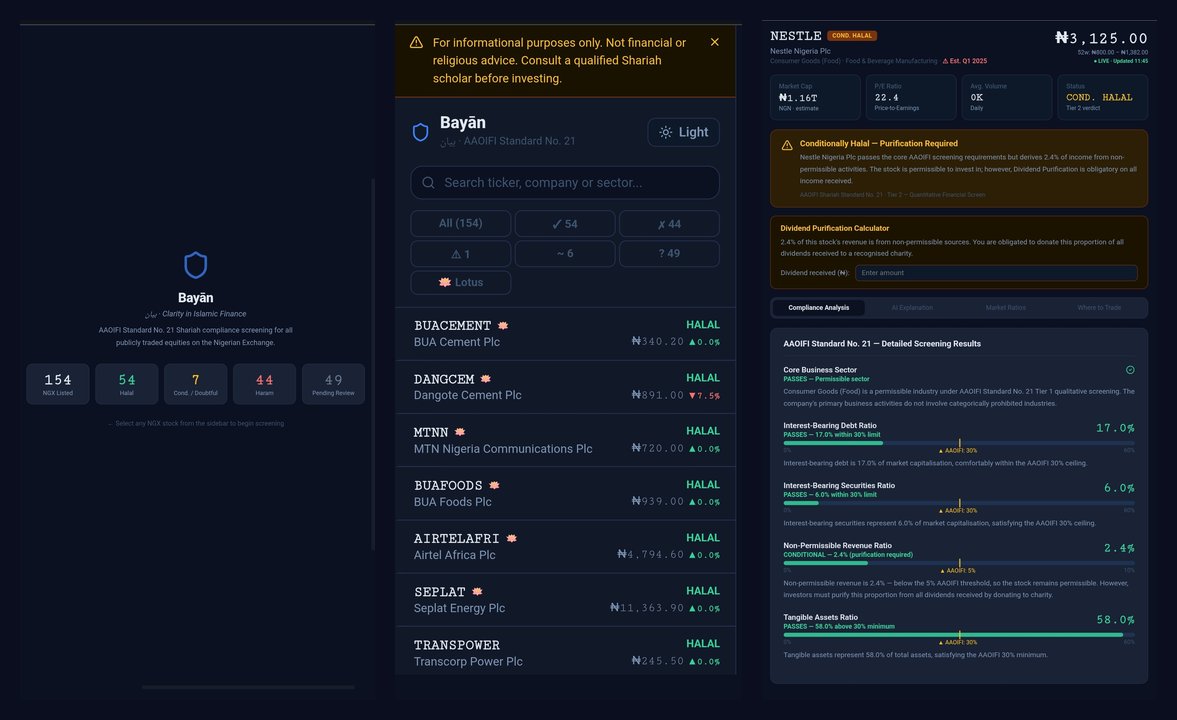Focus the search ticker, company or sector field
The width and height of the screenshot is (1177, 720).
pos(564,182)
